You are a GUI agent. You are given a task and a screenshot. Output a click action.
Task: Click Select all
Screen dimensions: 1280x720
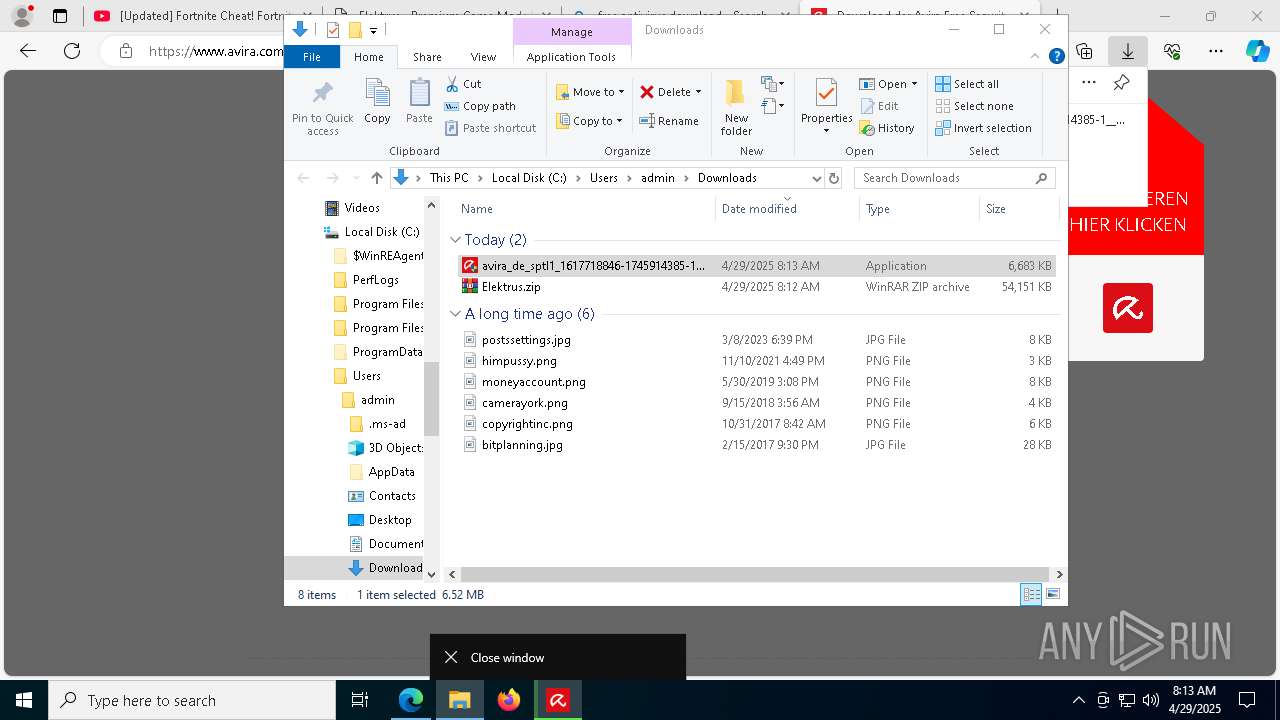[967, 84]
